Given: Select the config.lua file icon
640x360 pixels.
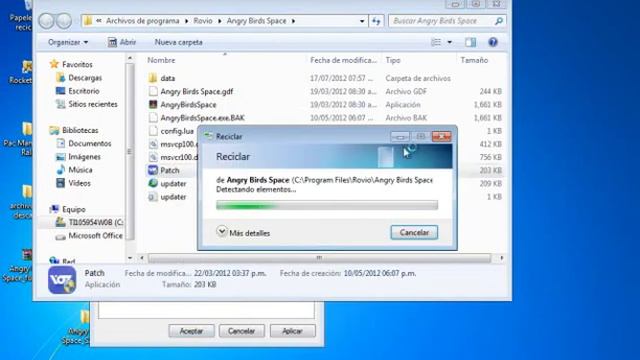Looking at the screenshot, I should coord(153,131).
